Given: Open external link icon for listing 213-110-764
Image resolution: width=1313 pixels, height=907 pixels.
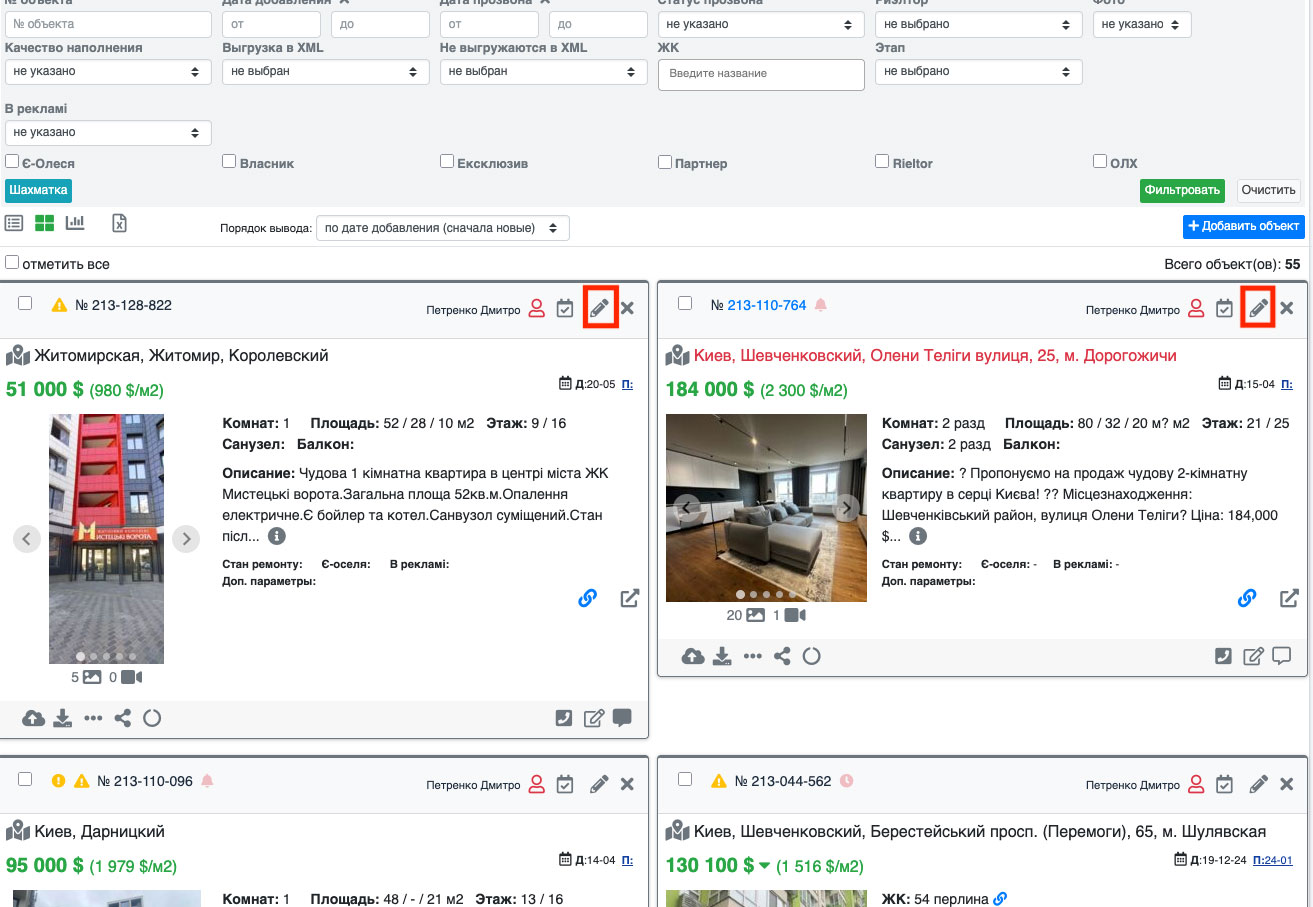Looking at the screenshot, I should coord(1290,598).
